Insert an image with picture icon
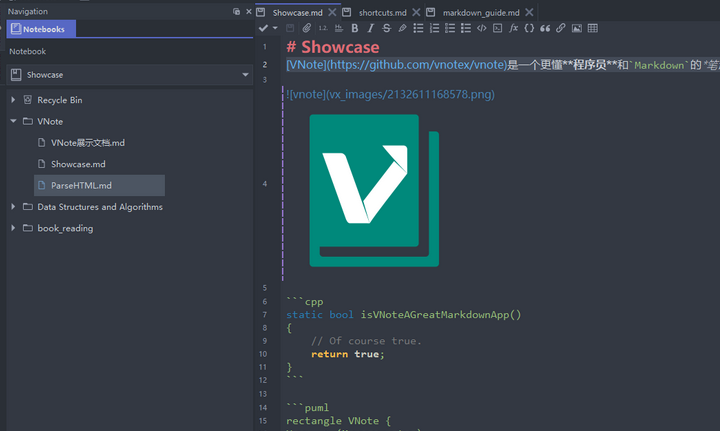 (577, 28)
